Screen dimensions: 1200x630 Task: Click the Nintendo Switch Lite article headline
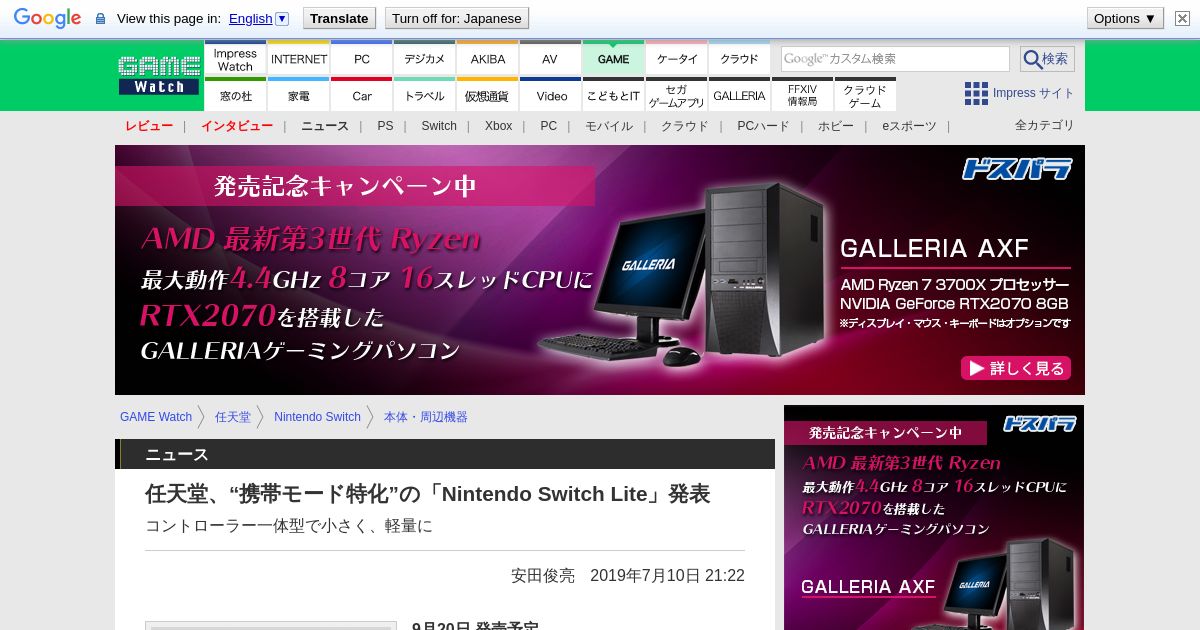428,494
